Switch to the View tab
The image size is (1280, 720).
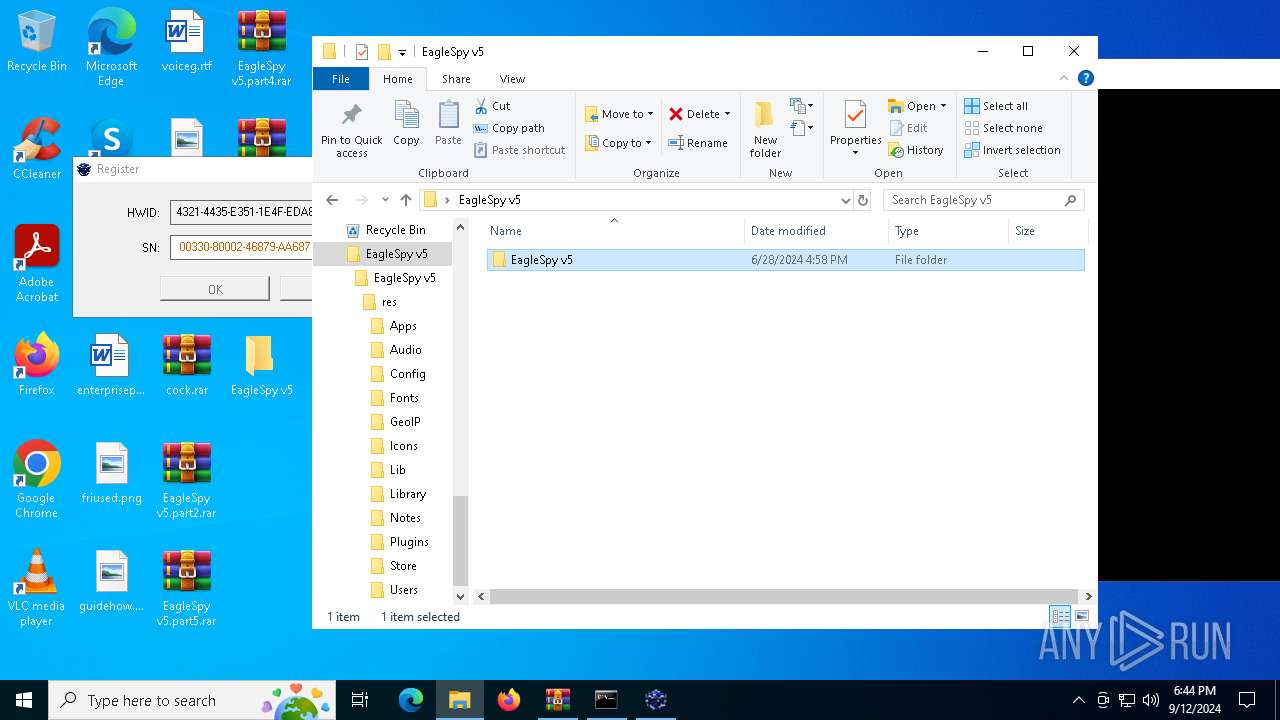(512, 79)
